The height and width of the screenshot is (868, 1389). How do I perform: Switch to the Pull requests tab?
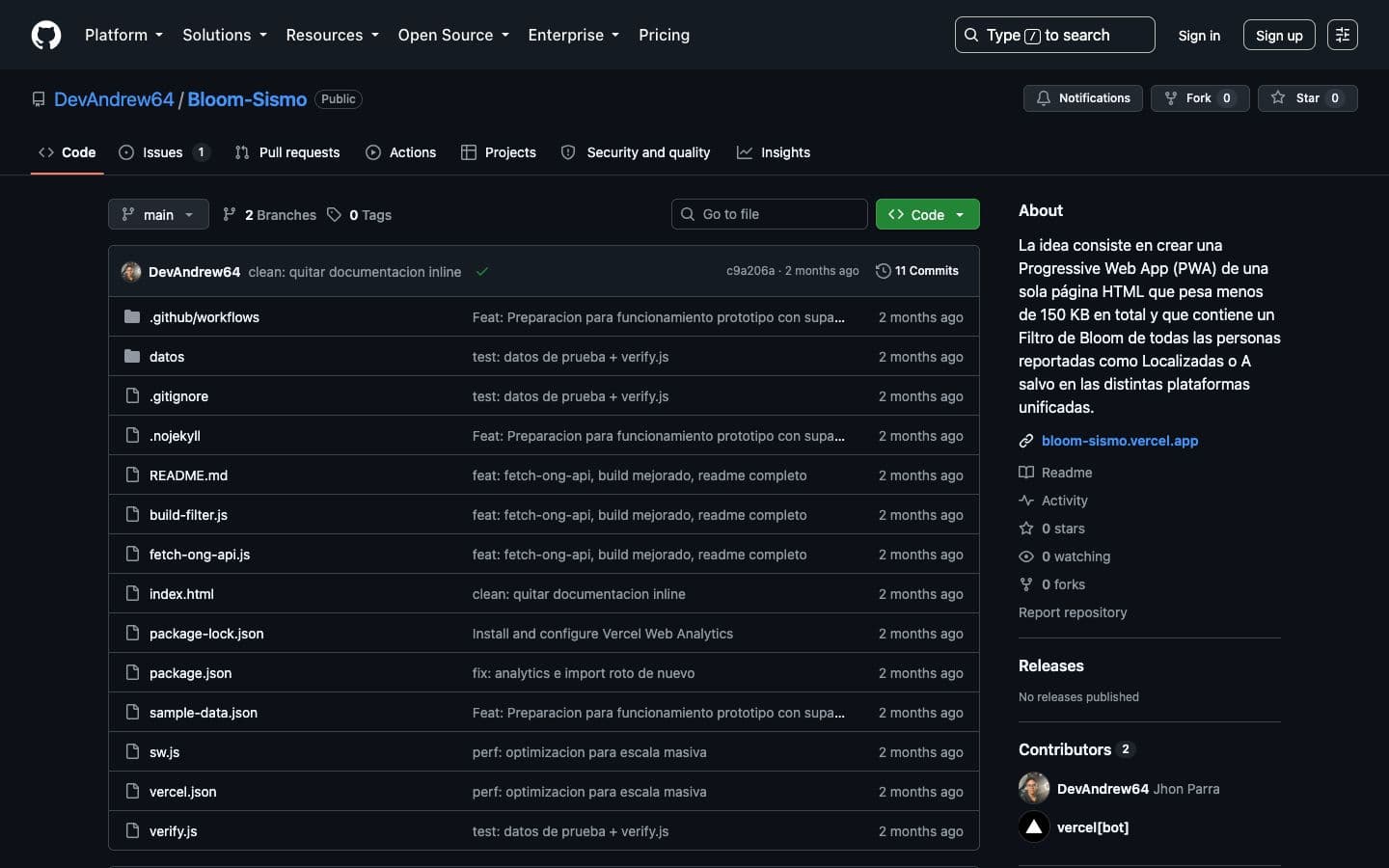(287, 152)
